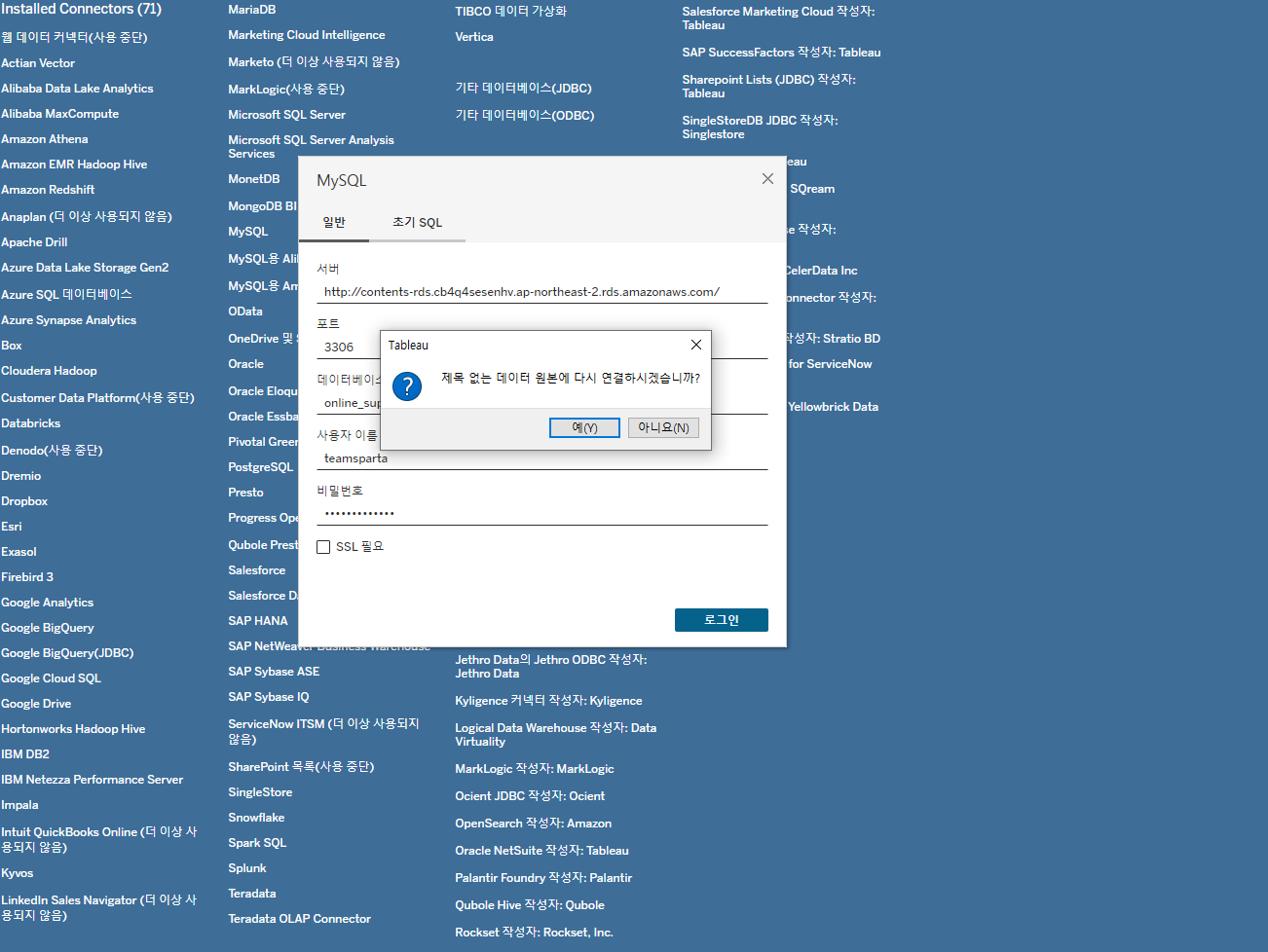Select the Kyvos connector
This screenshot has width=1268, height=952.
(x=18, y=873)
